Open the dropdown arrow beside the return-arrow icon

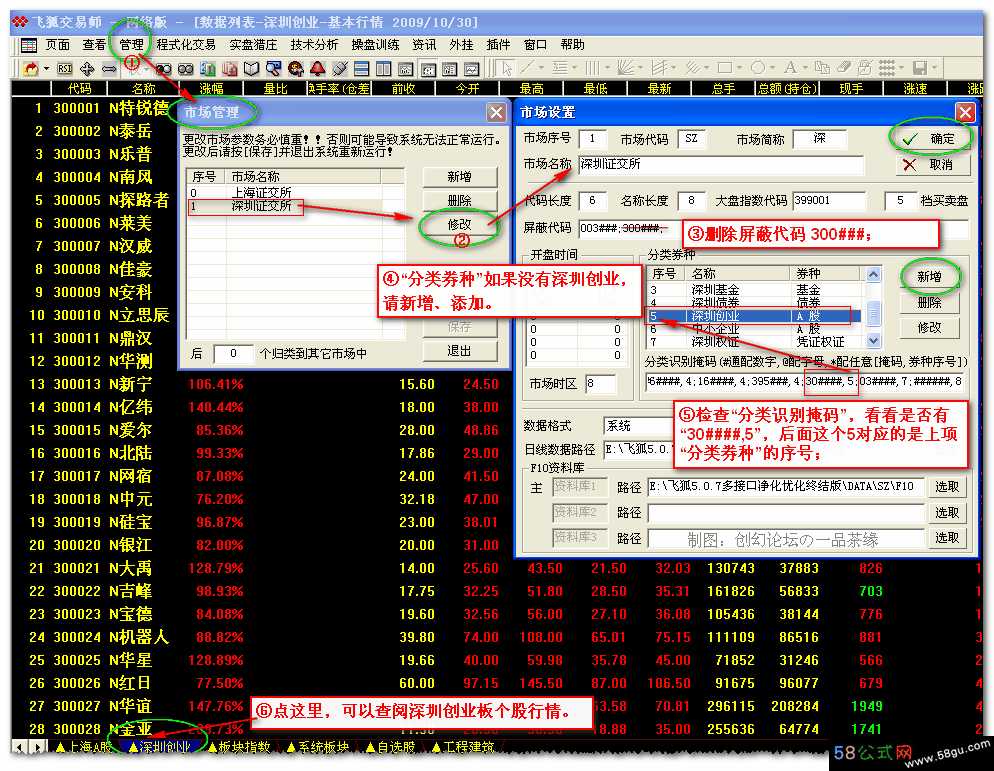click(46, 68)
